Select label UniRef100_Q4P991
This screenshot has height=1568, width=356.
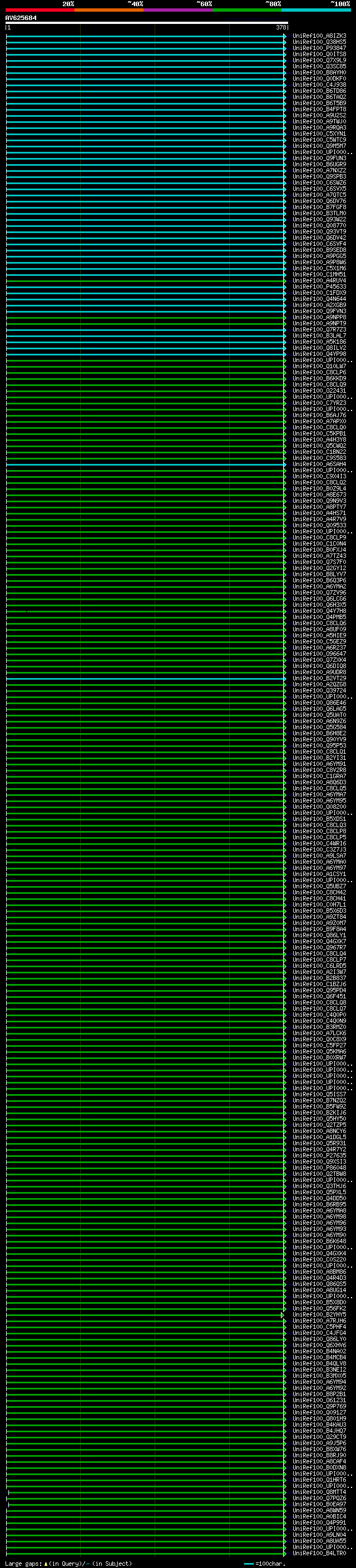[x=319, y=1523]
